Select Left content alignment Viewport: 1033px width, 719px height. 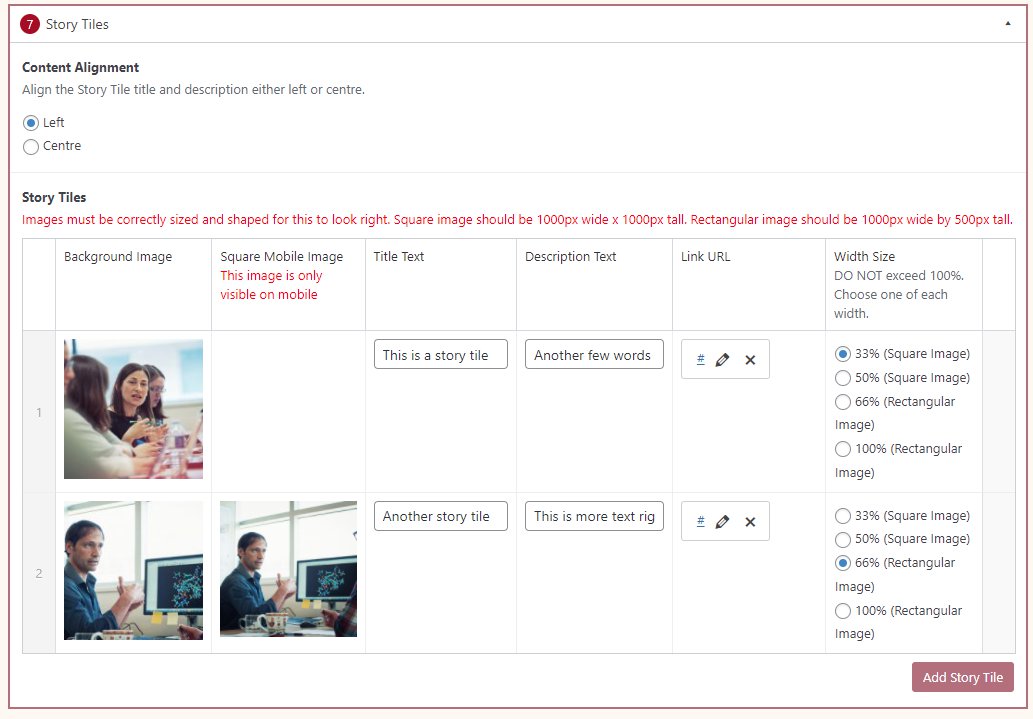(x=31, y=123)
